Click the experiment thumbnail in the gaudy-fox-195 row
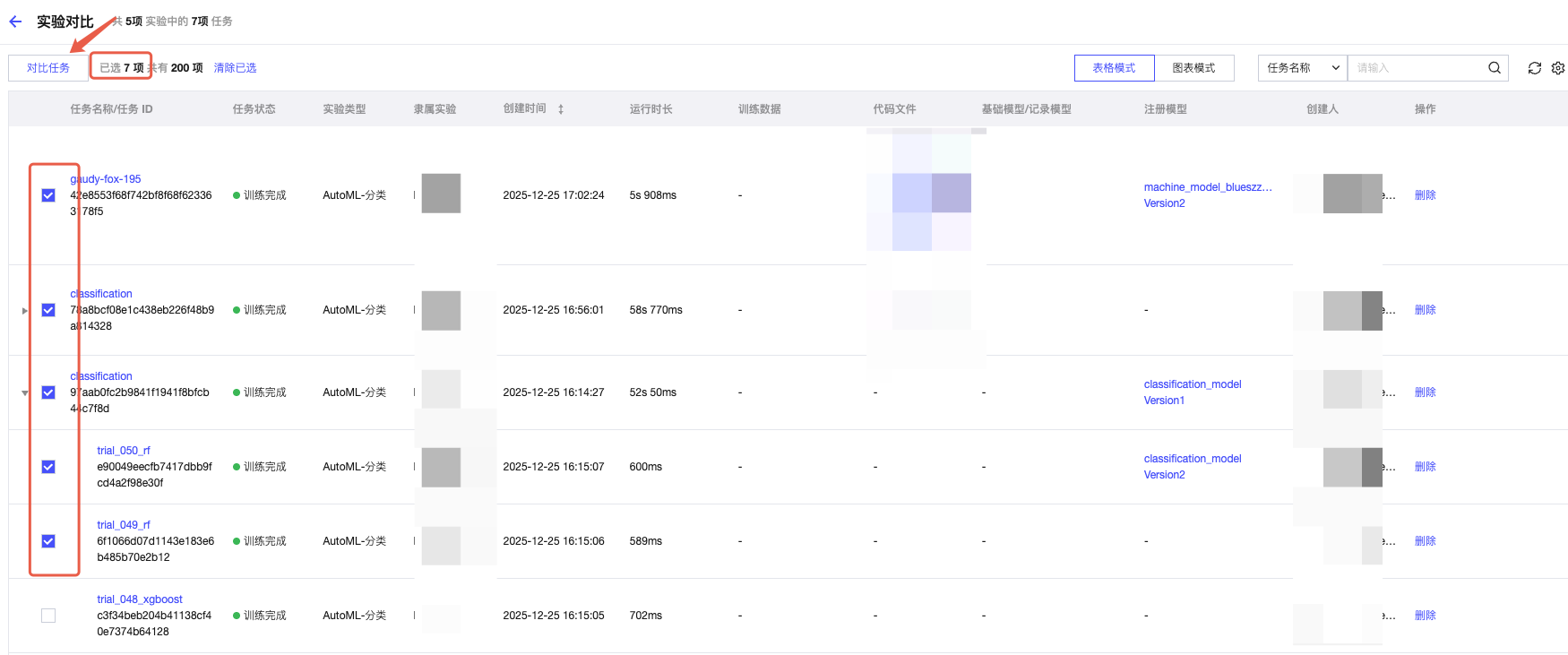The image size is (1568, 655). [441, 194]
